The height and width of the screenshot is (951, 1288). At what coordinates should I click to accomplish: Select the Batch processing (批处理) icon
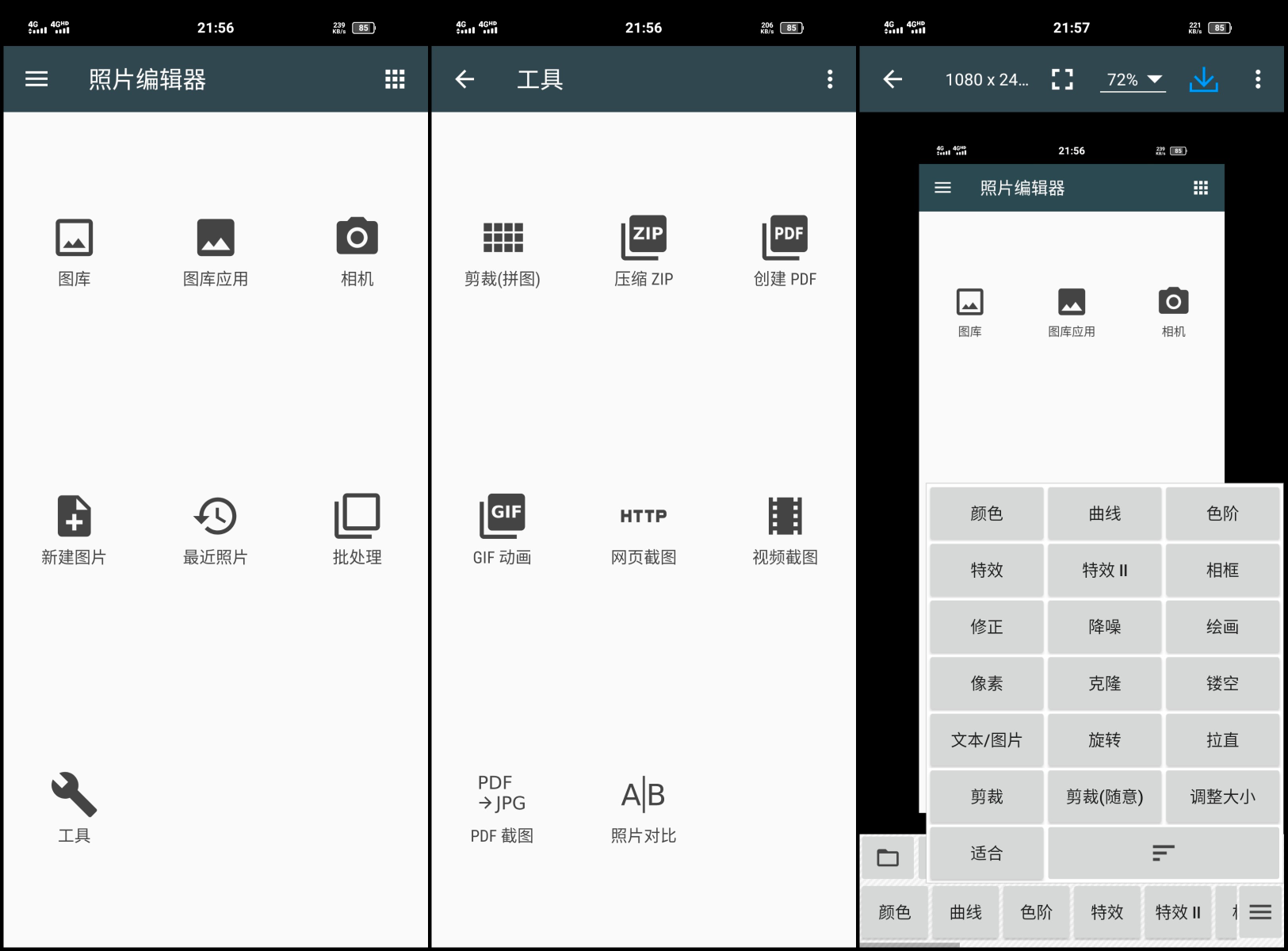(357, 517)
